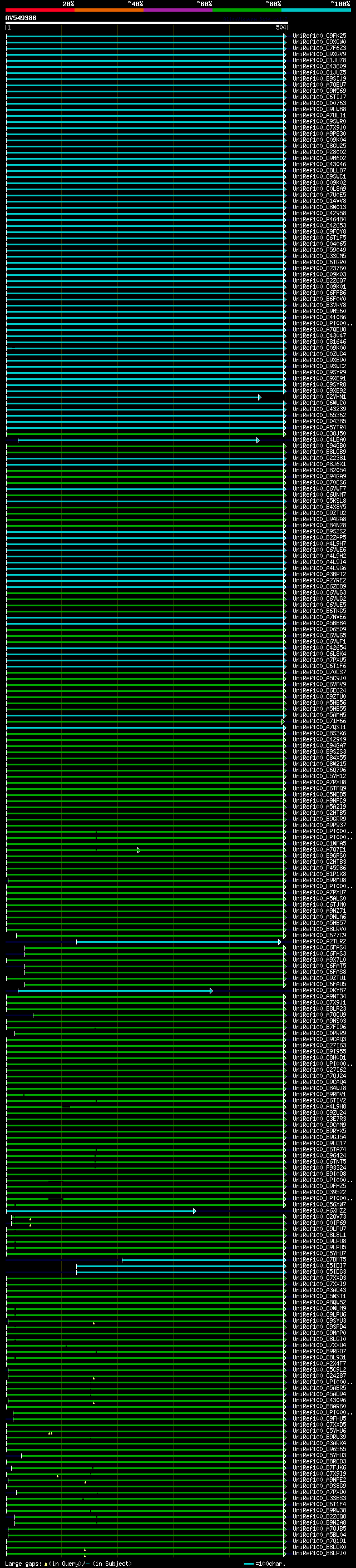Select the query name AV549386
The image size is (356, 1568).
click(21, 18)
